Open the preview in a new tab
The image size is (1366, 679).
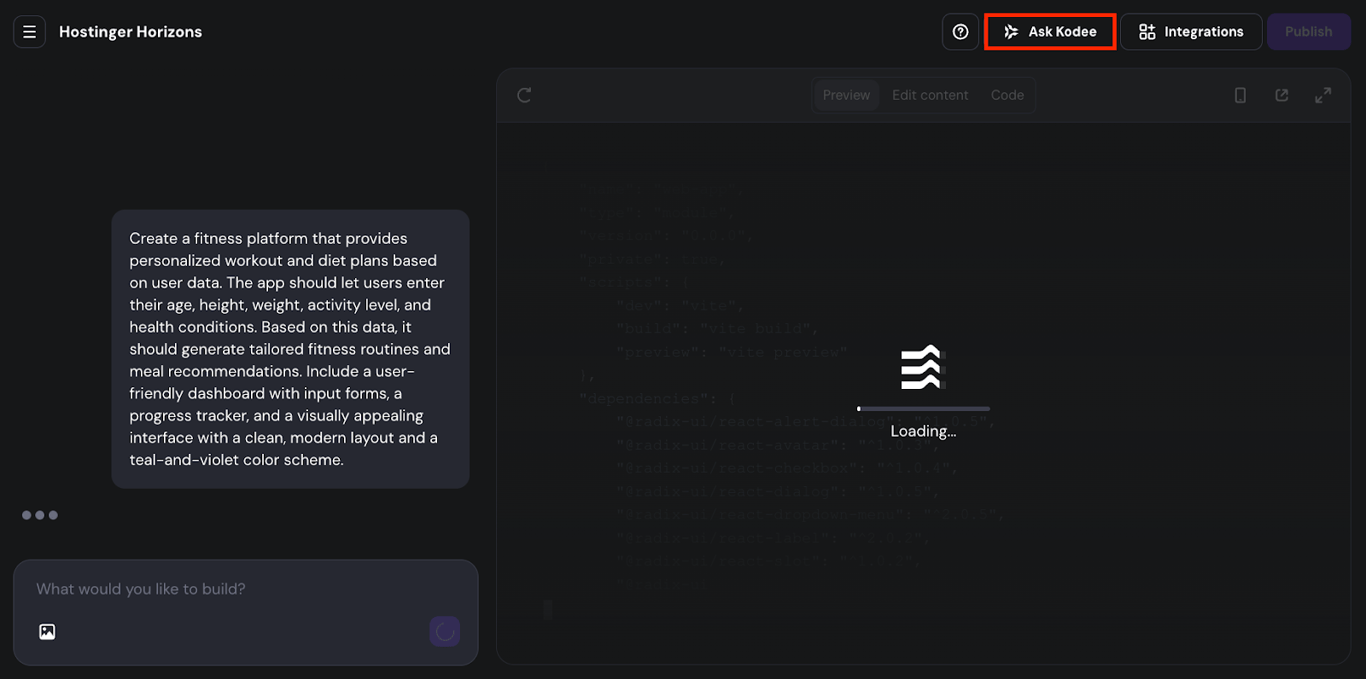[1282, 94]
